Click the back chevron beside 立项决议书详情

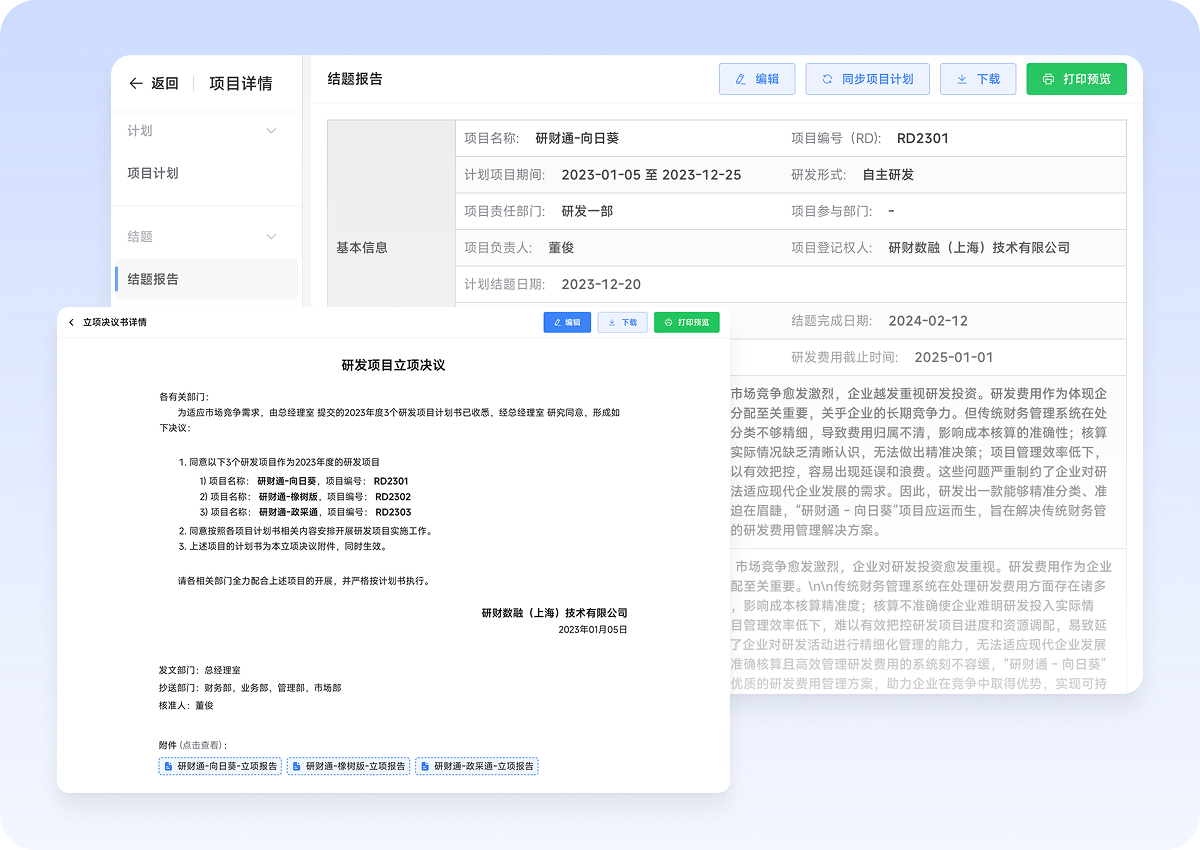tap(71, 322)
